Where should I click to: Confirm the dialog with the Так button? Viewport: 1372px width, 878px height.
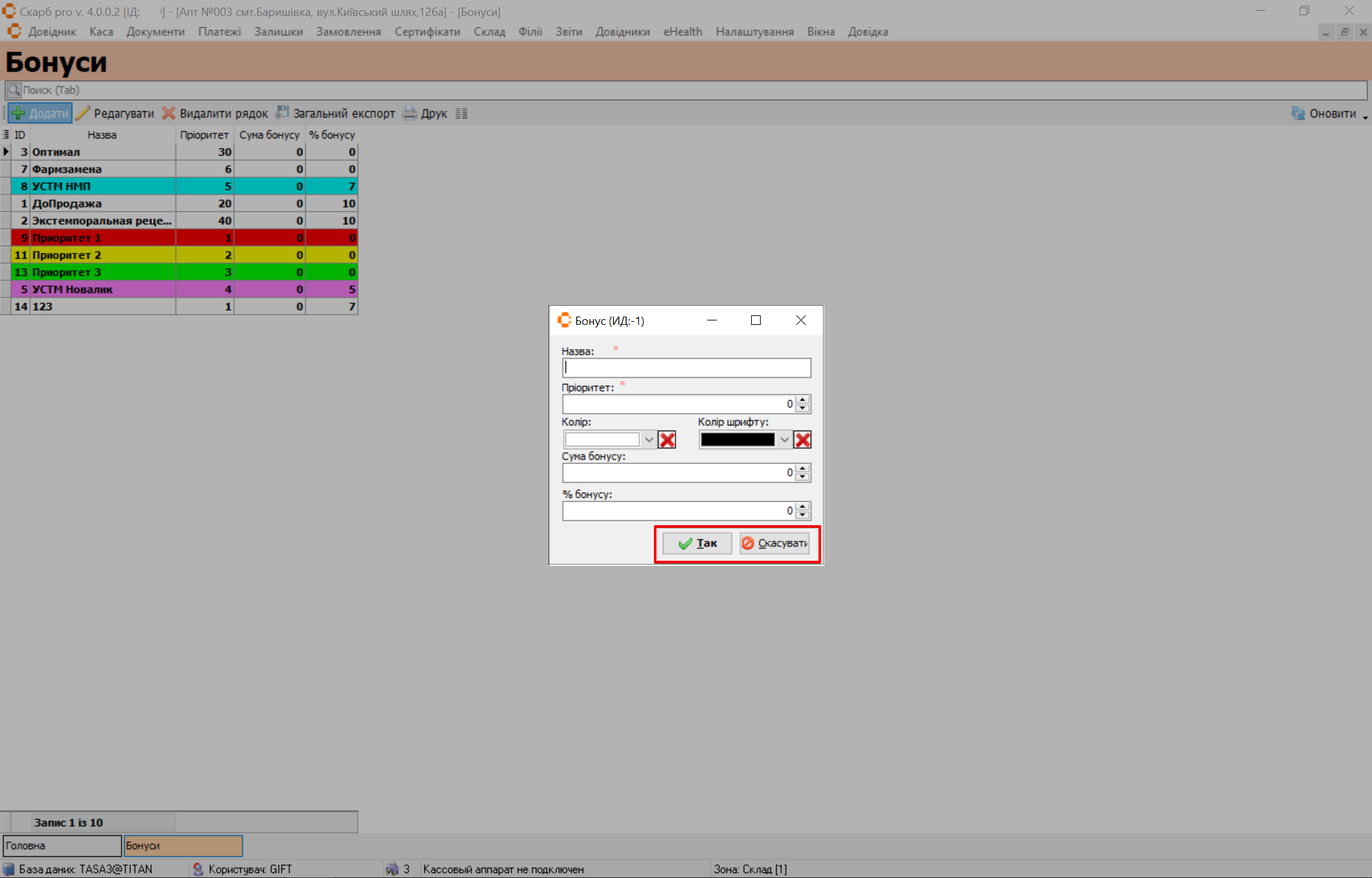[x=697, y=544]
